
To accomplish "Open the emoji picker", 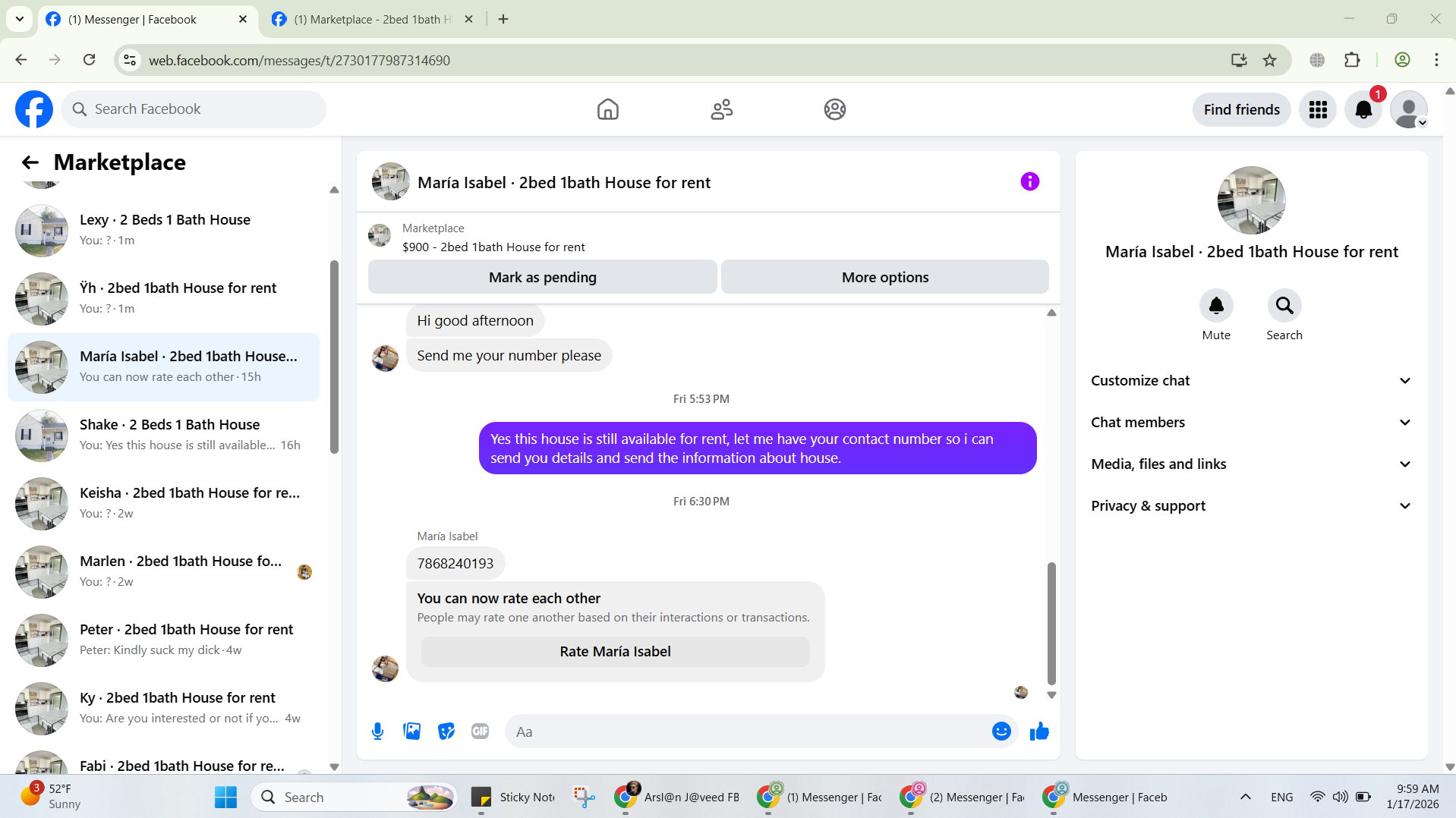I will click(x=1001, y=731).
